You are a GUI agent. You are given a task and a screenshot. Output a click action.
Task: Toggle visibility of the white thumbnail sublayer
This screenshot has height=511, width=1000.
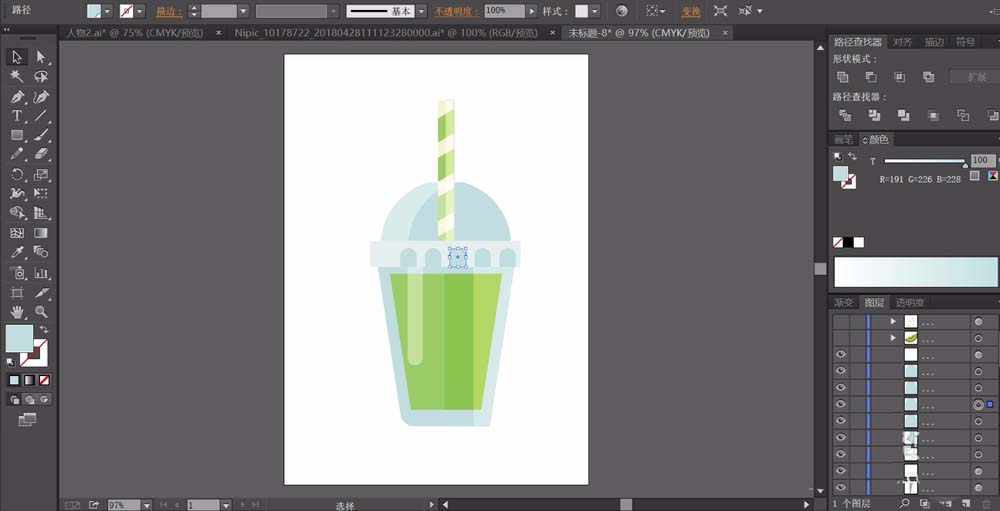click(x=840, y=354)
